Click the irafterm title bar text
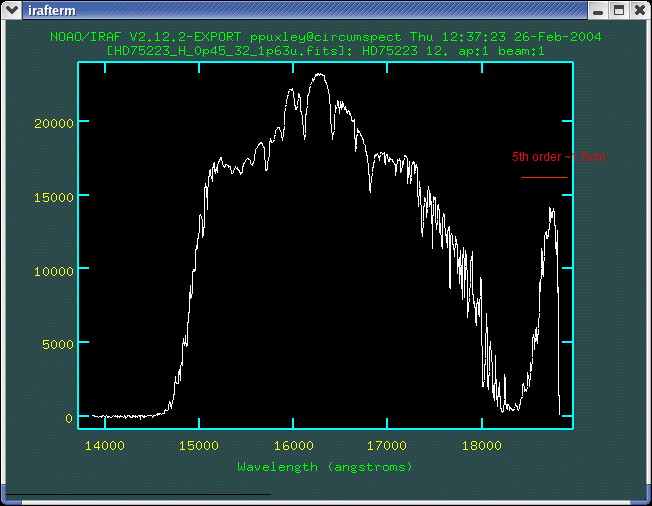Image resolution: width=652 pixels, height=506 pixels. pyautogui.click(x=52, y=10)
